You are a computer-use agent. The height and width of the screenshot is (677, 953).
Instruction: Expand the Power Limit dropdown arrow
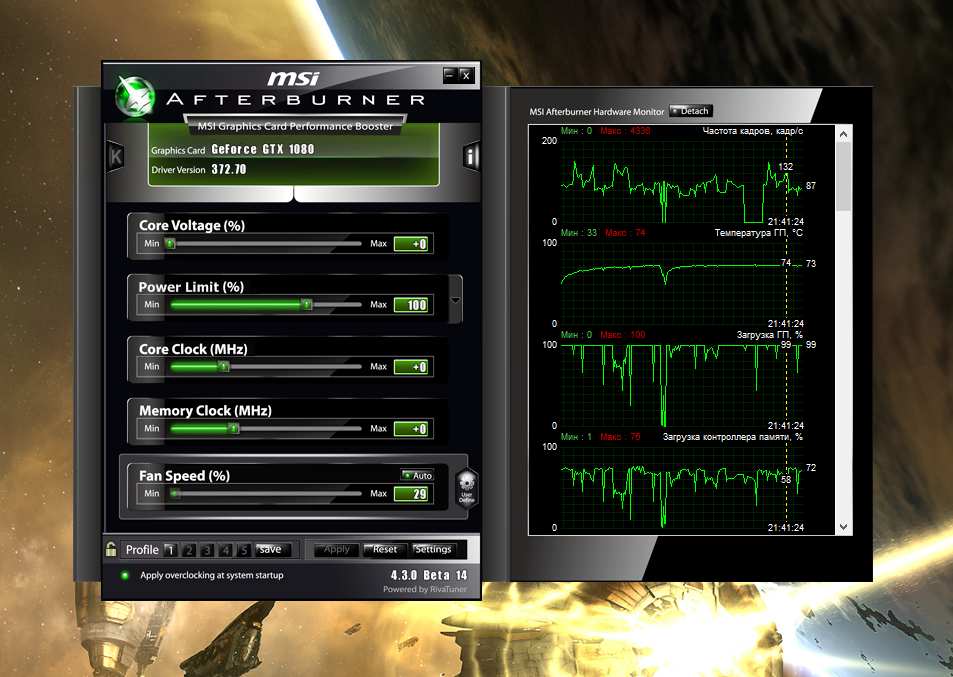455,300
